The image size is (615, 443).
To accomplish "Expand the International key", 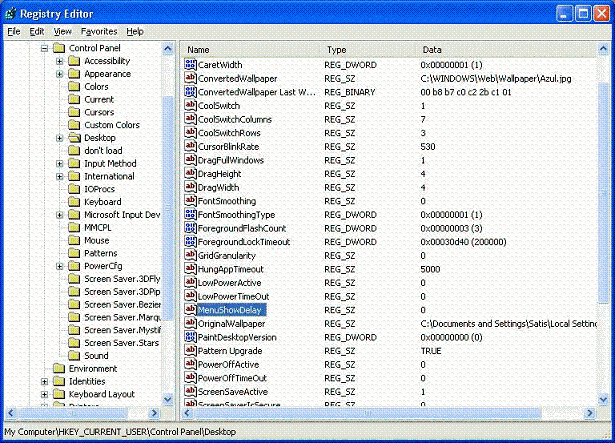I will click(x=60, y=177).
